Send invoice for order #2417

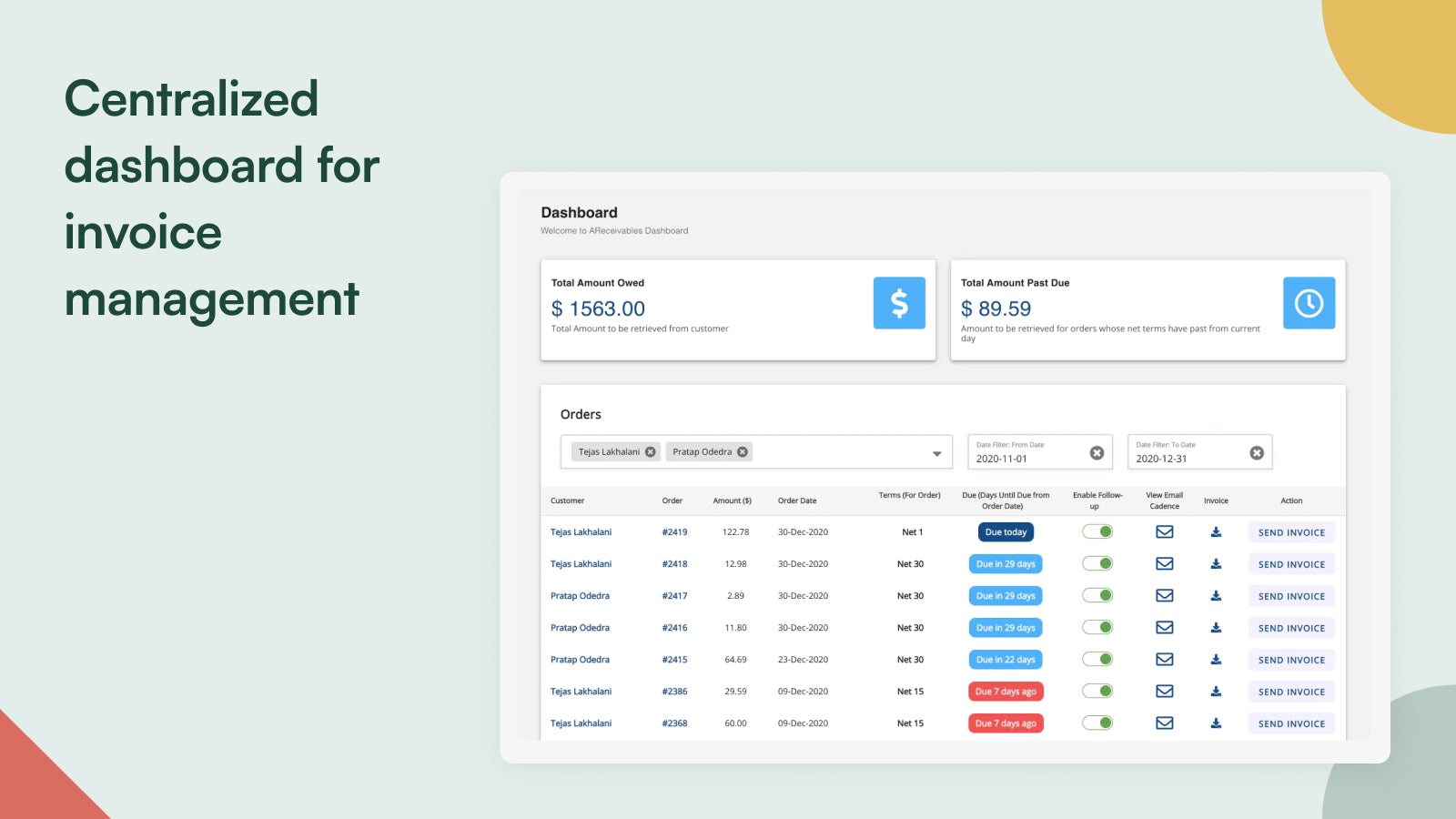1291,596
